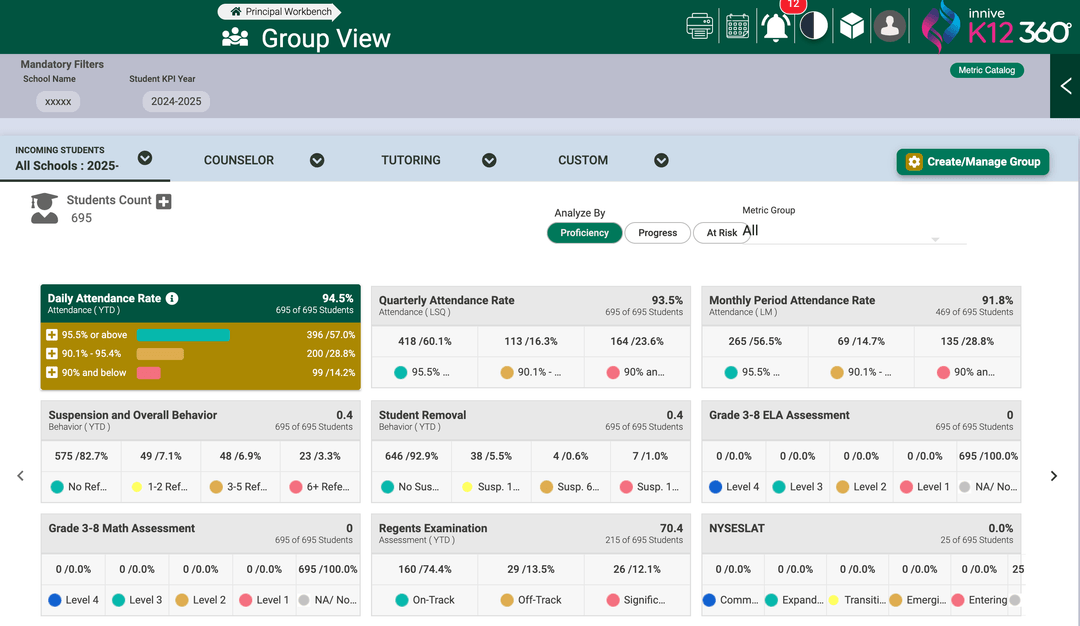Select the Proficiency analyze option
The image size is (1080, 626).
coord(584,233)
